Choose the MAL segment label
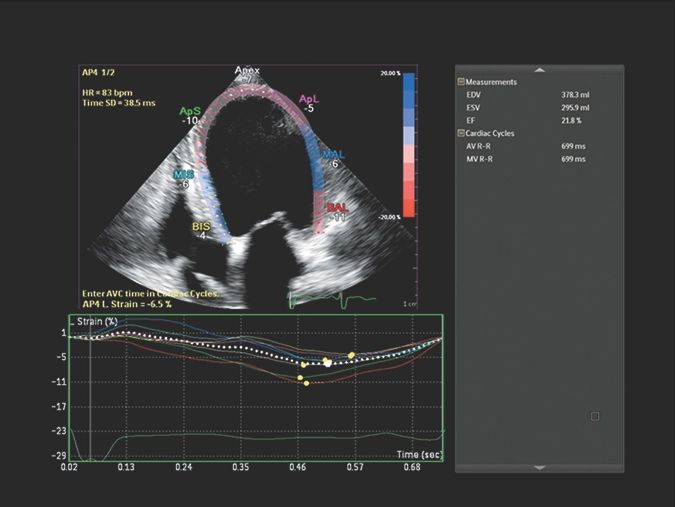The height and width of the screenshot is (507, 675). pos(334,155)
